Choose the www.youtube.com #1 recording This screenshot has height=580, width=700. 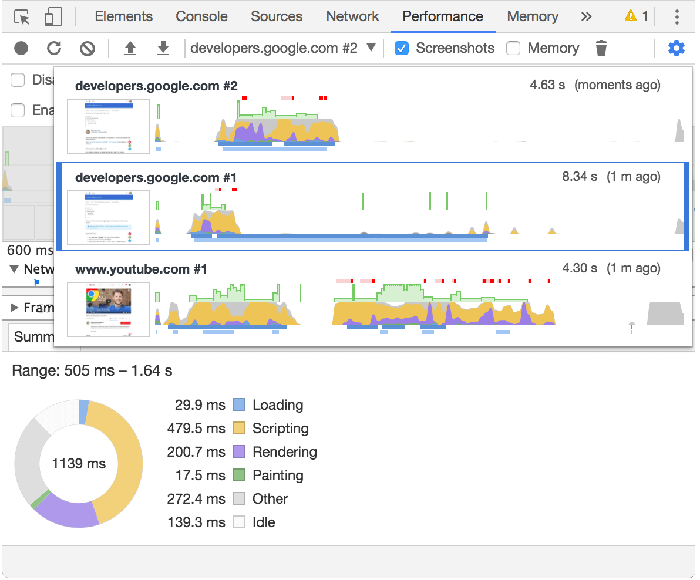[372, 297]
